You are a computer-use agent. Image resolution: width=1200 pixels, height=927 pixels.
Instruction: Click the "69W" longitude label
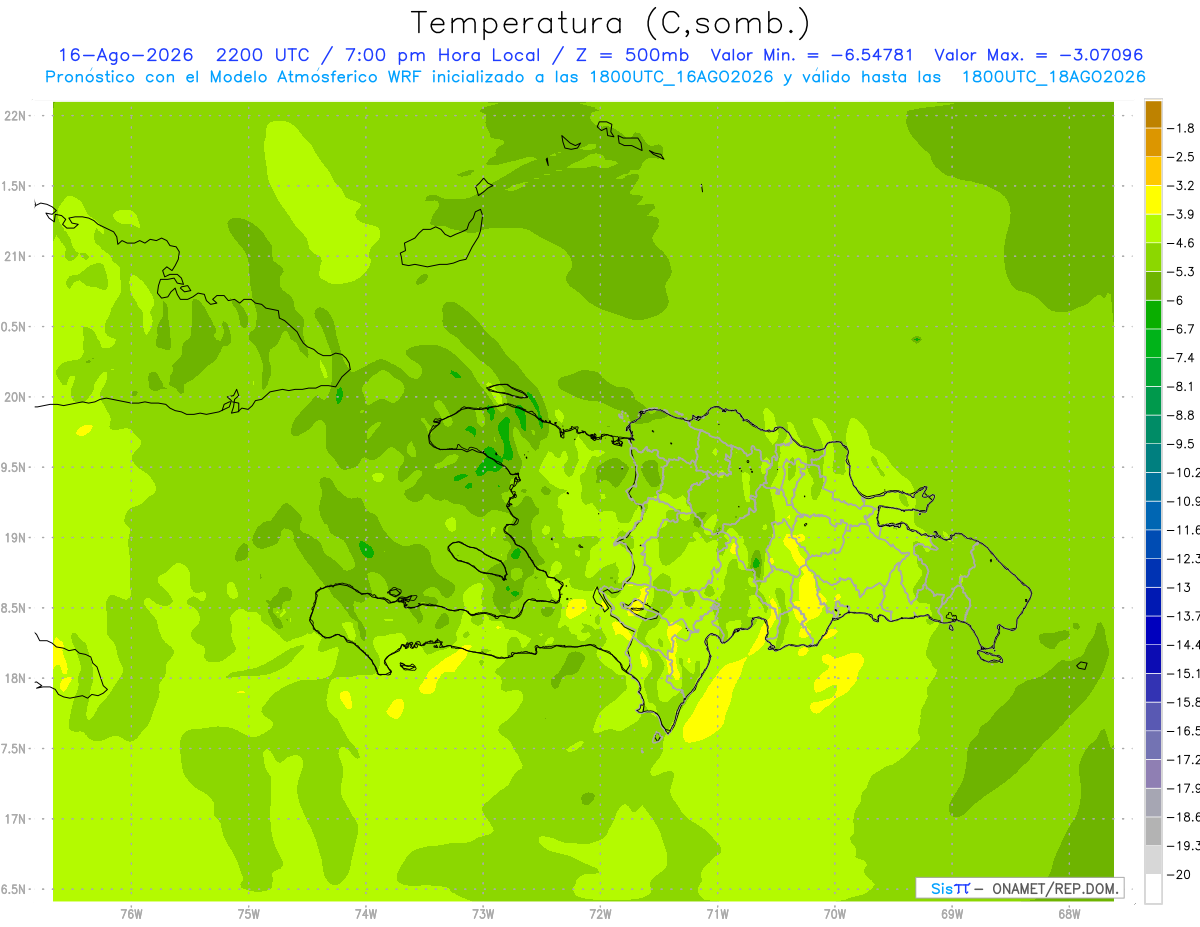(952, 914)
